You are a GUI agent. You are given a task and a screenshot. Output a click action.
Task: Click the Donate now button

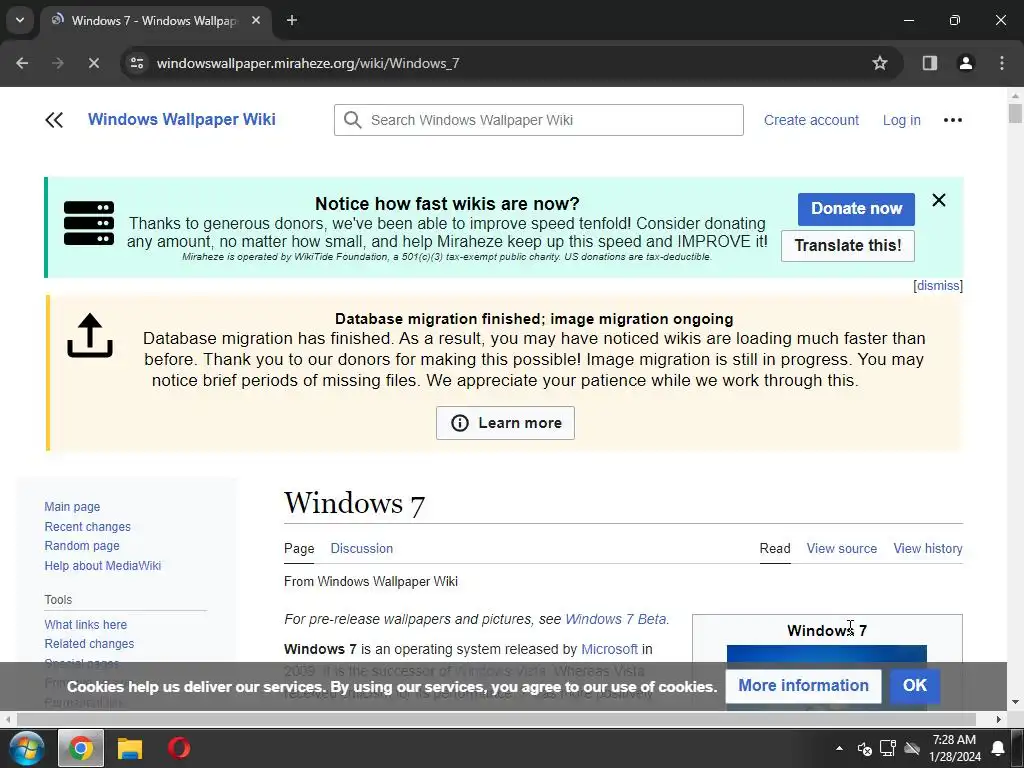pyautogui.click(x=856, y=209)
